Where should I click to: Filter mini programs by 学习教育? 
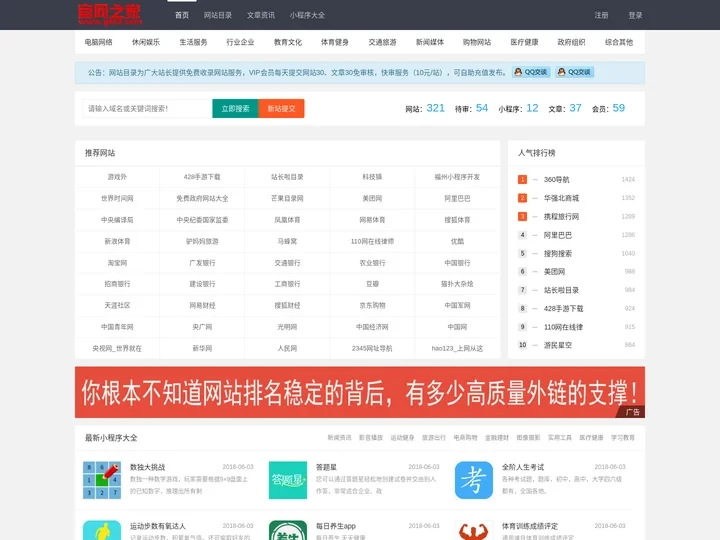point(623,438)
